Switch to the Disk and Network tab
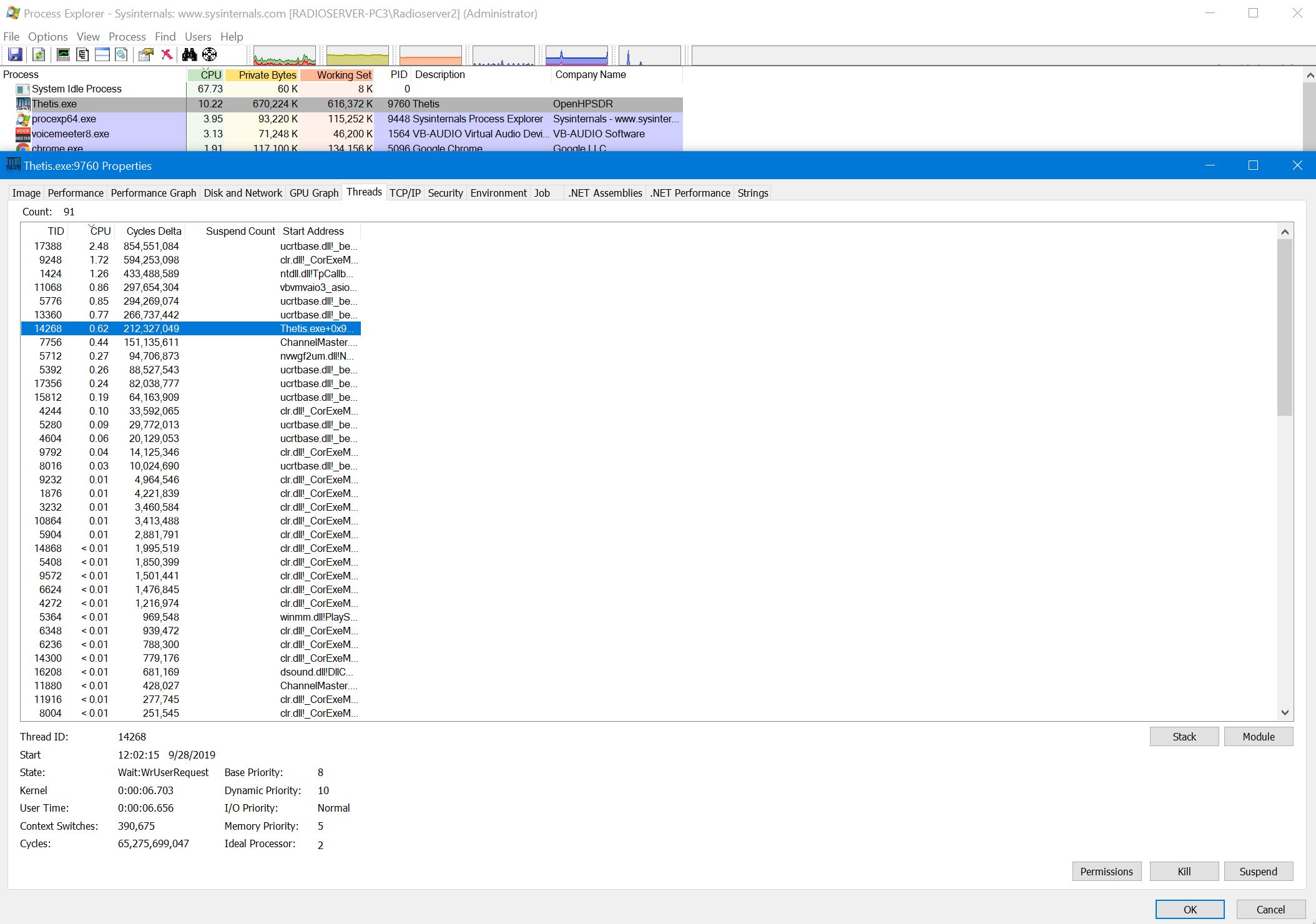Viewport: 1316px width, 924px height. pos(243,193)
